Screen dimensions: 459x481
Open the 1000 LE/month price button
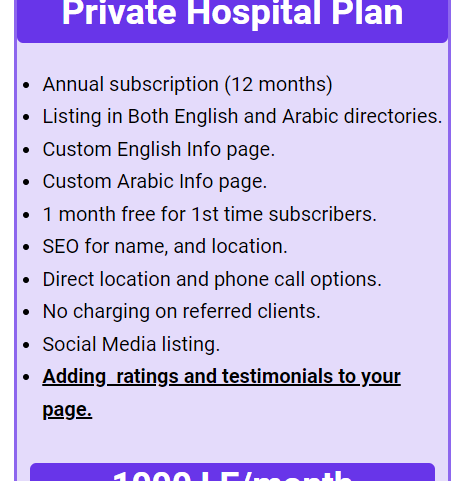click(232, 472)
